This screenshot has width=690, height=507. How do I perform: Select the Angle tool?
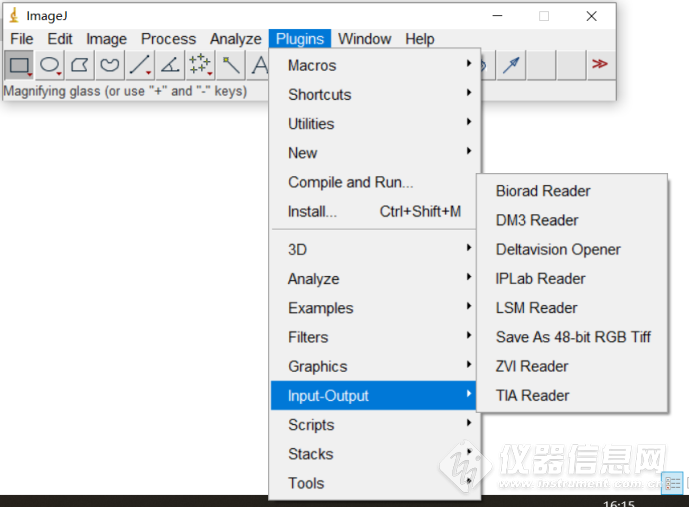point(170,65)
